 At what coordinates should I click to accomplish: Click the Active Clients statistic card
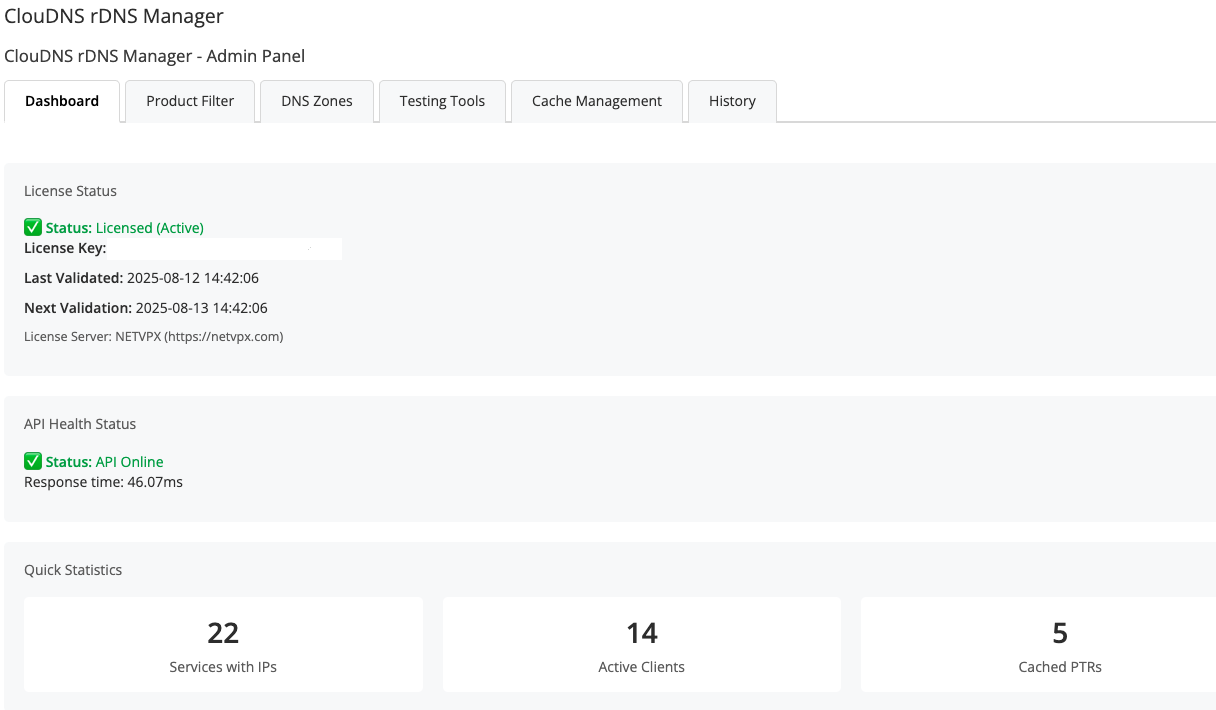[x=642, y=644]
